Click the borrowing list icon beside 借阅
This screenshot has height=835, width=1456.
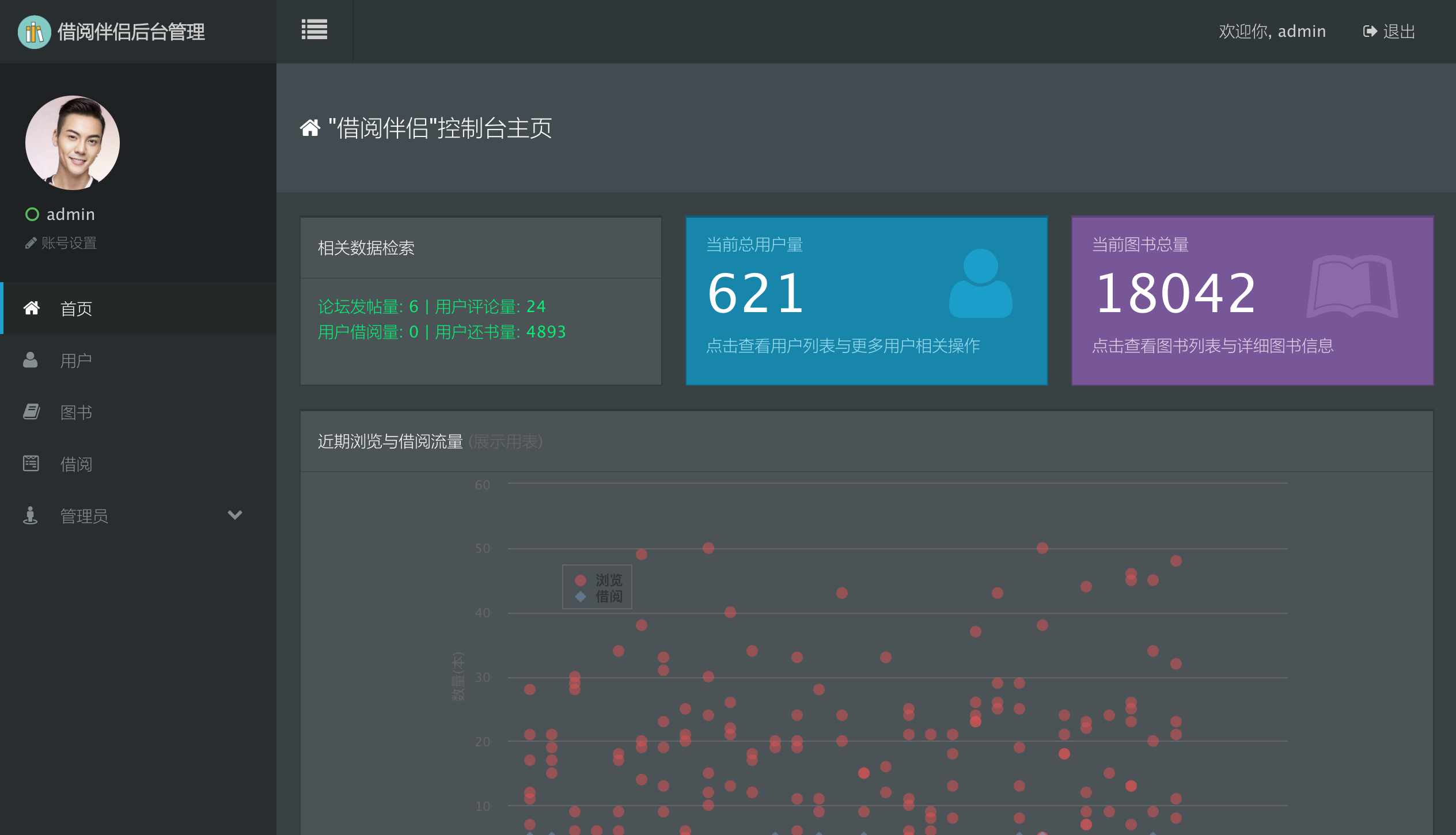click(31, 464)
